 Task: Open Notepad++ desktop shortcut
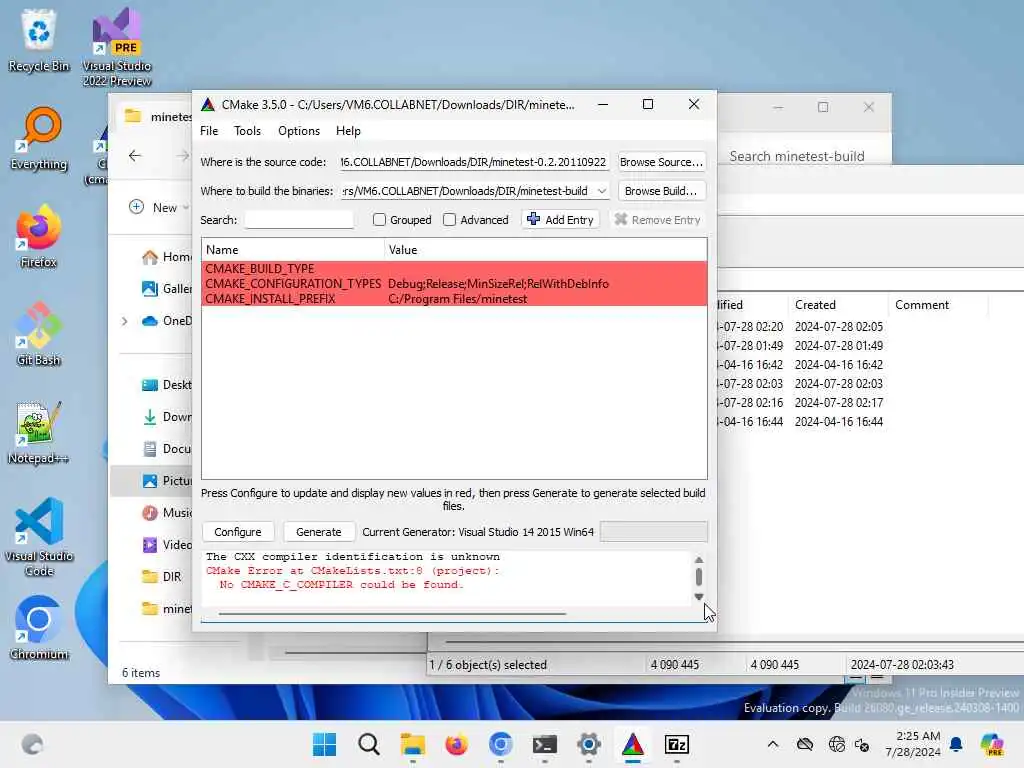point(39,432)
